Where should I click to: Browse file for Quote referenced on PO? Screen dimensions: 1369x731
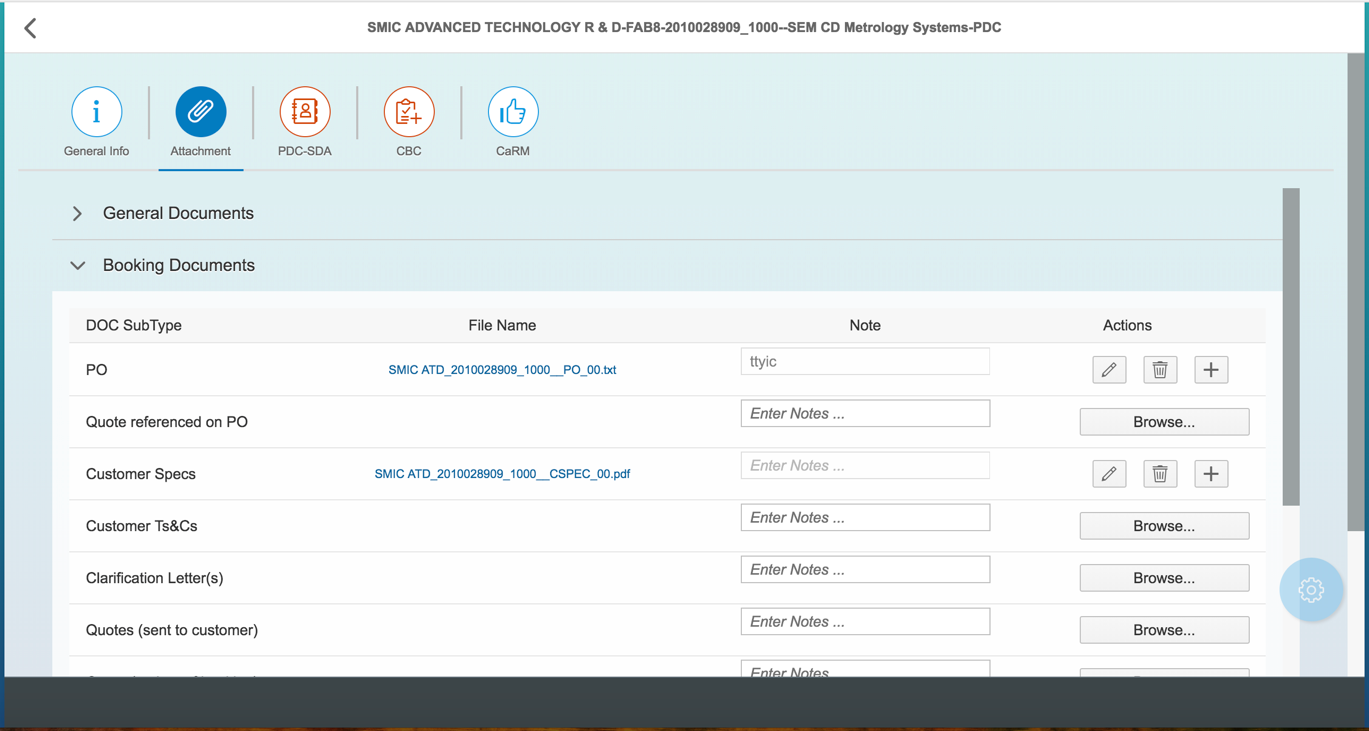click(x=1164, y=422)
